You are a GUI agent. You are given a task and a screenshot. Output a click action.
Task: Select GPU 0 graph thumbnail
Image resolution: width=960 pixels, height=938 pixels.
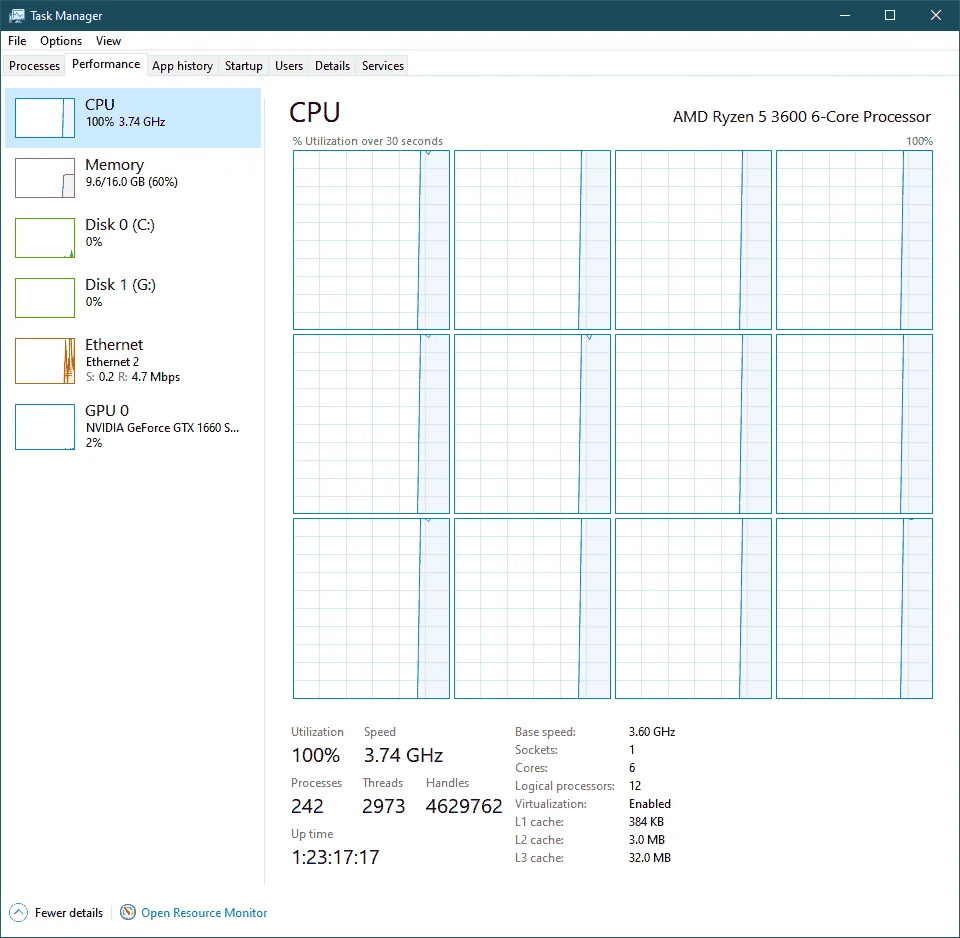45,427
